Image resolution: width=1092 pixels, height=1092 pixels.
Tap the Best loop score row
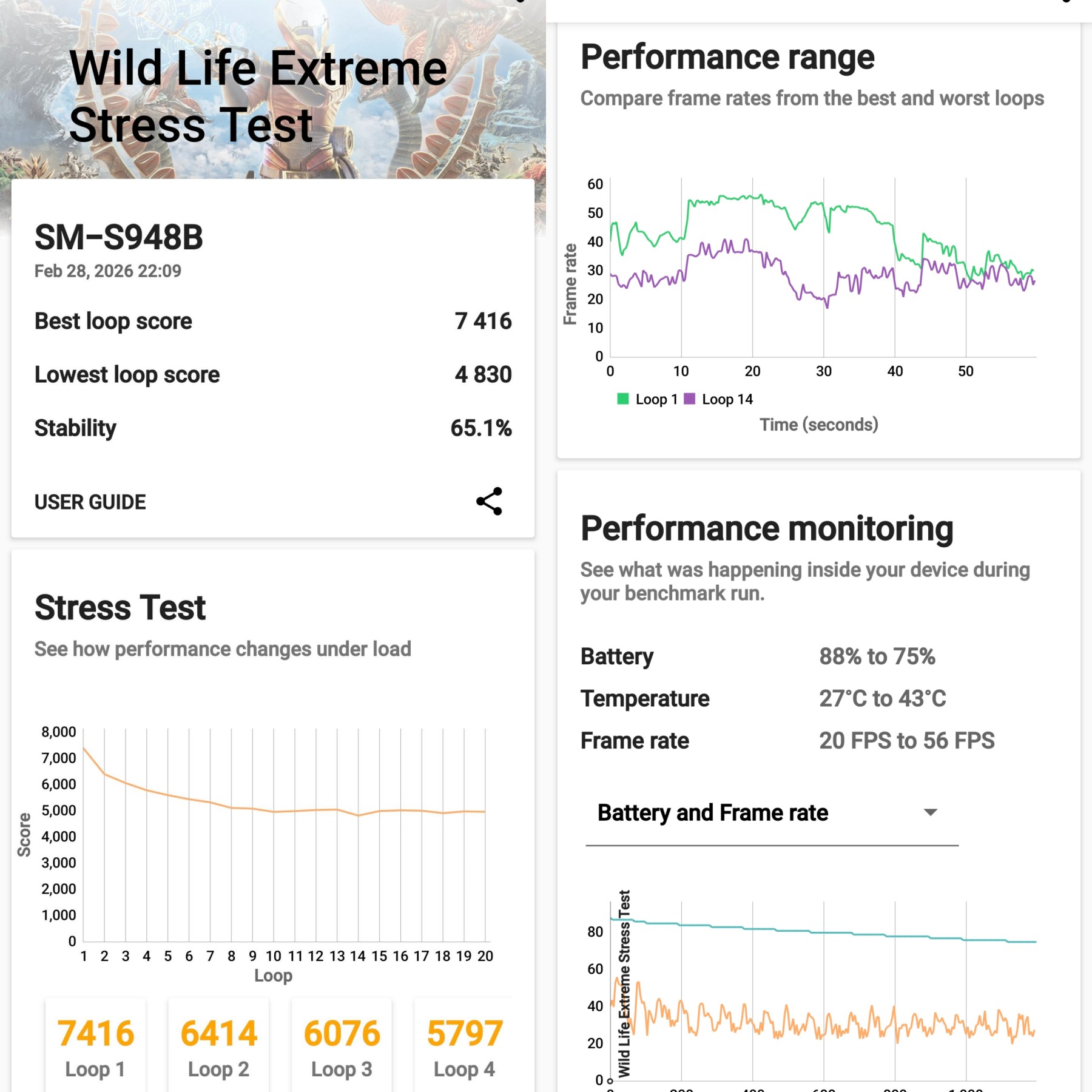tap(273, 321)
